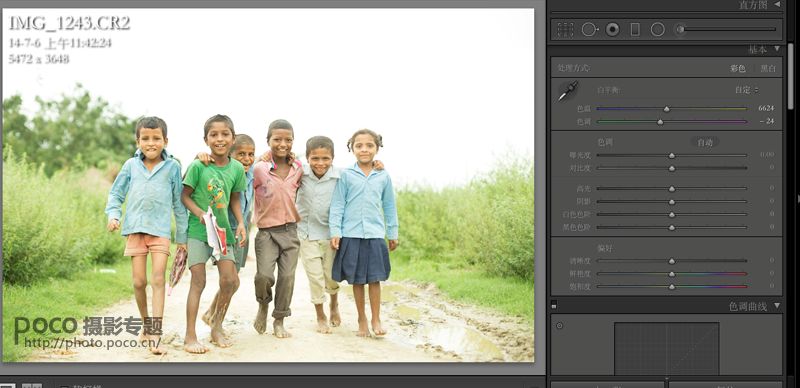Select the Crop Overlay tool
This screenshot has width=800, height=388.
coord(565,30)
